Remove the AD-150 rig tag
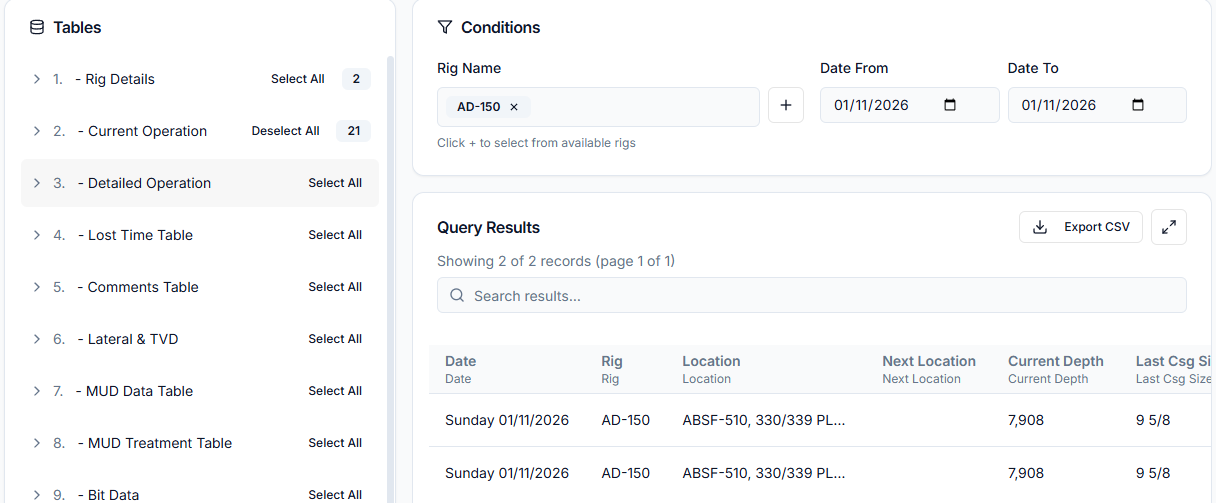This screenshot has width=1216, height=503. pyautogui.click(x=514, y=107)
